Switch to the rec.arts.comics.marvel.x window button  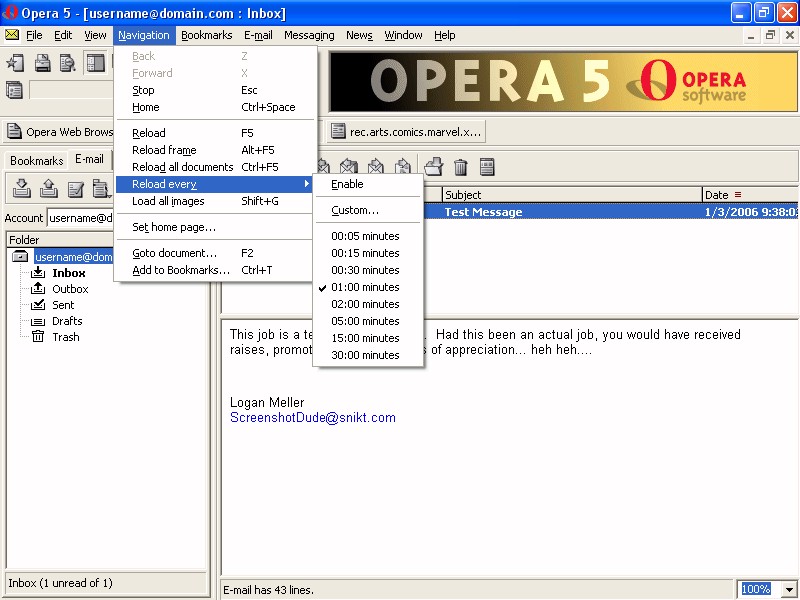tap(406, 132)
